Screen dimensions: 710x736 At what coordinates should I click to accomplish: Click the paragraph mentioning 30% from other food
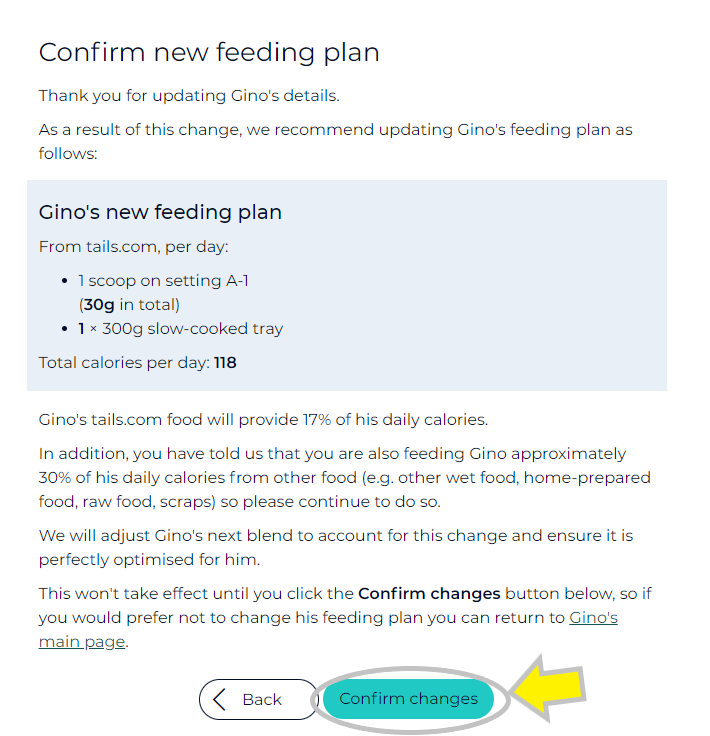coord(344,477)
